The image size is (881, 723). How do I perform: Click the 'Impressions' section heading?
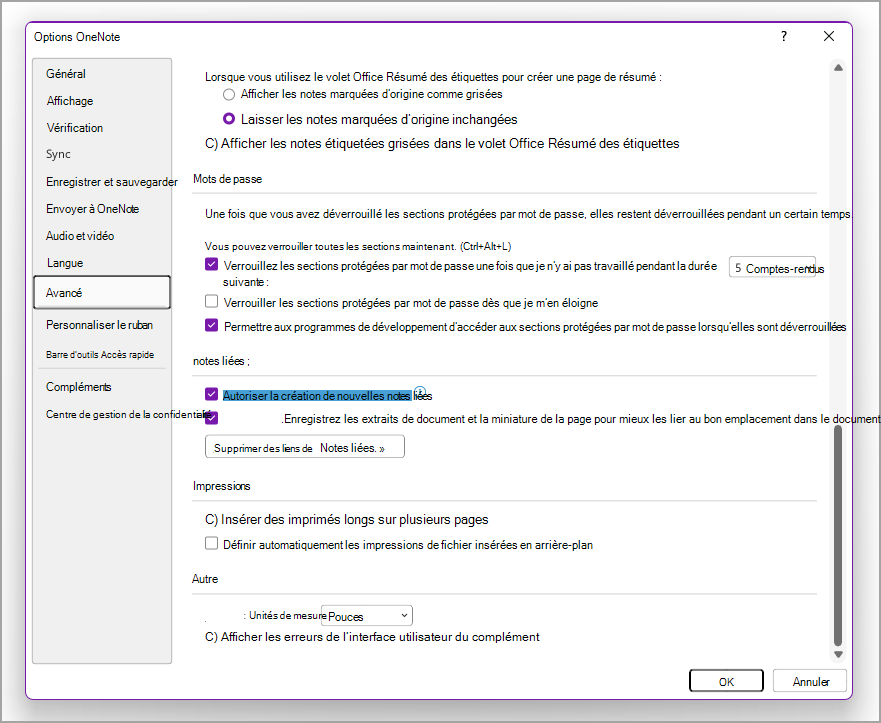[221, 485]
